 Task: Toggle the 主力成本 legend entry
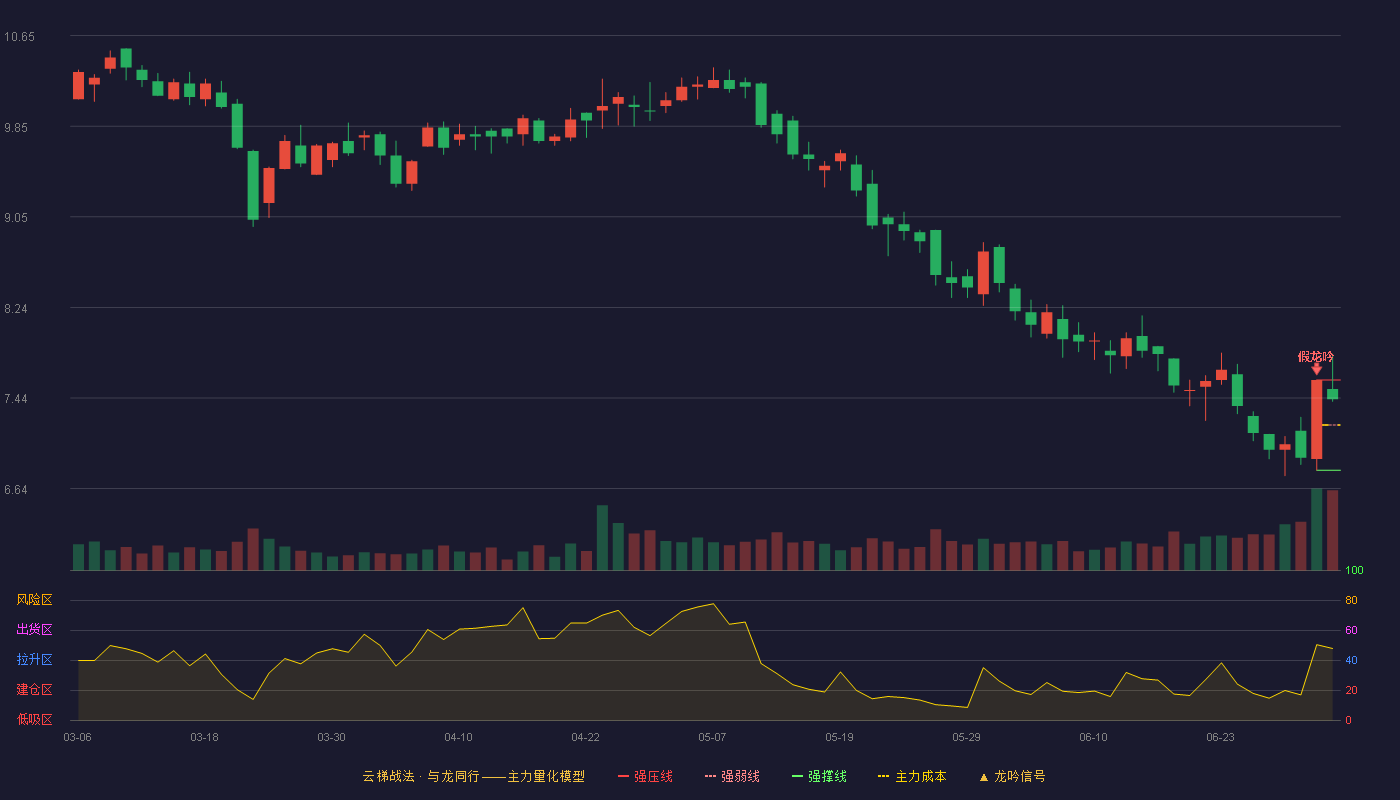[x=912, y=776]
